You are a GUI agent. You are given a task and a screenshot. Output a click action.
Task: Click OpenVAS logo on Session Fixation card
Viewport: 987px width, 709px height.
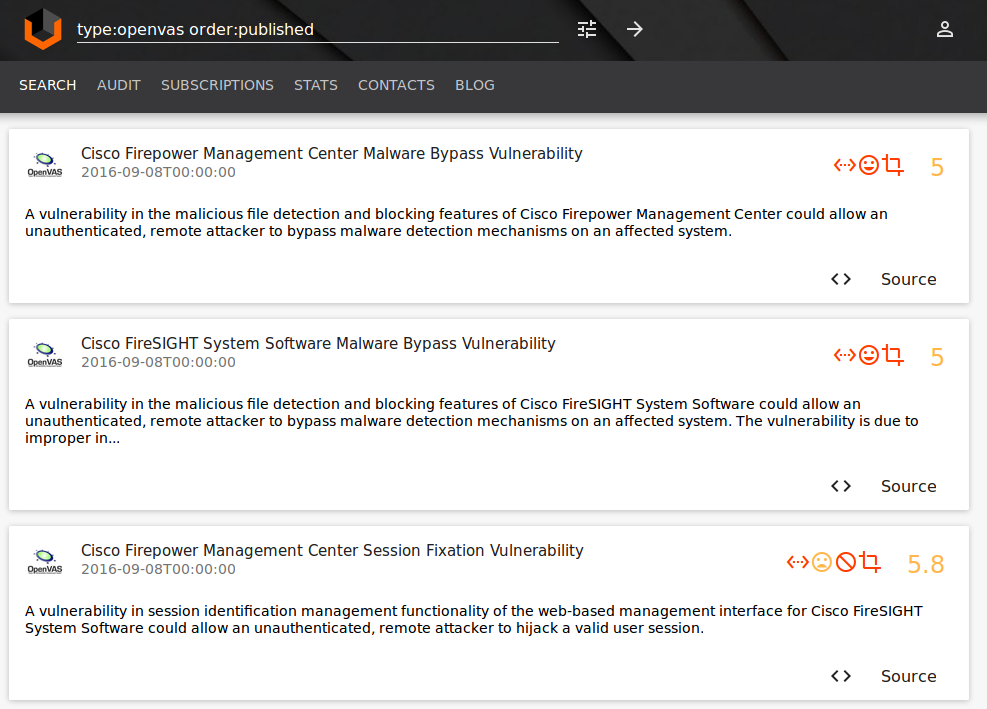pyautogui.click(x=45, y=562)
